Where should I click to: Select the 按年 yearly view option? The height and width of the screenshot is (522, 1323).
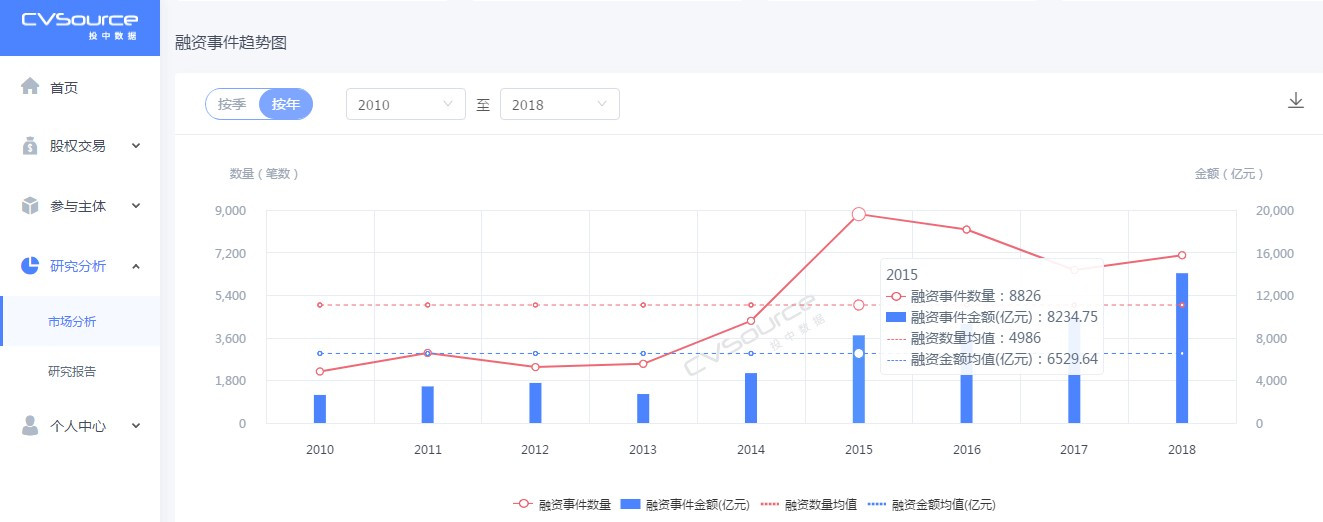tap(286, 104)
